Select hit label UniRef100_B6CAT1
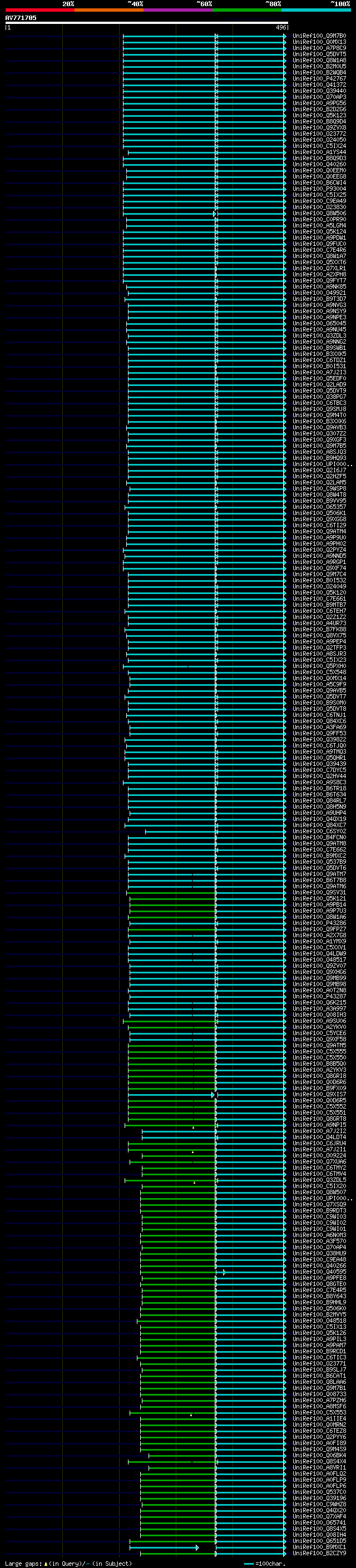The height and width of the screenshot is (1568, 356). [x=319, y=1376]
